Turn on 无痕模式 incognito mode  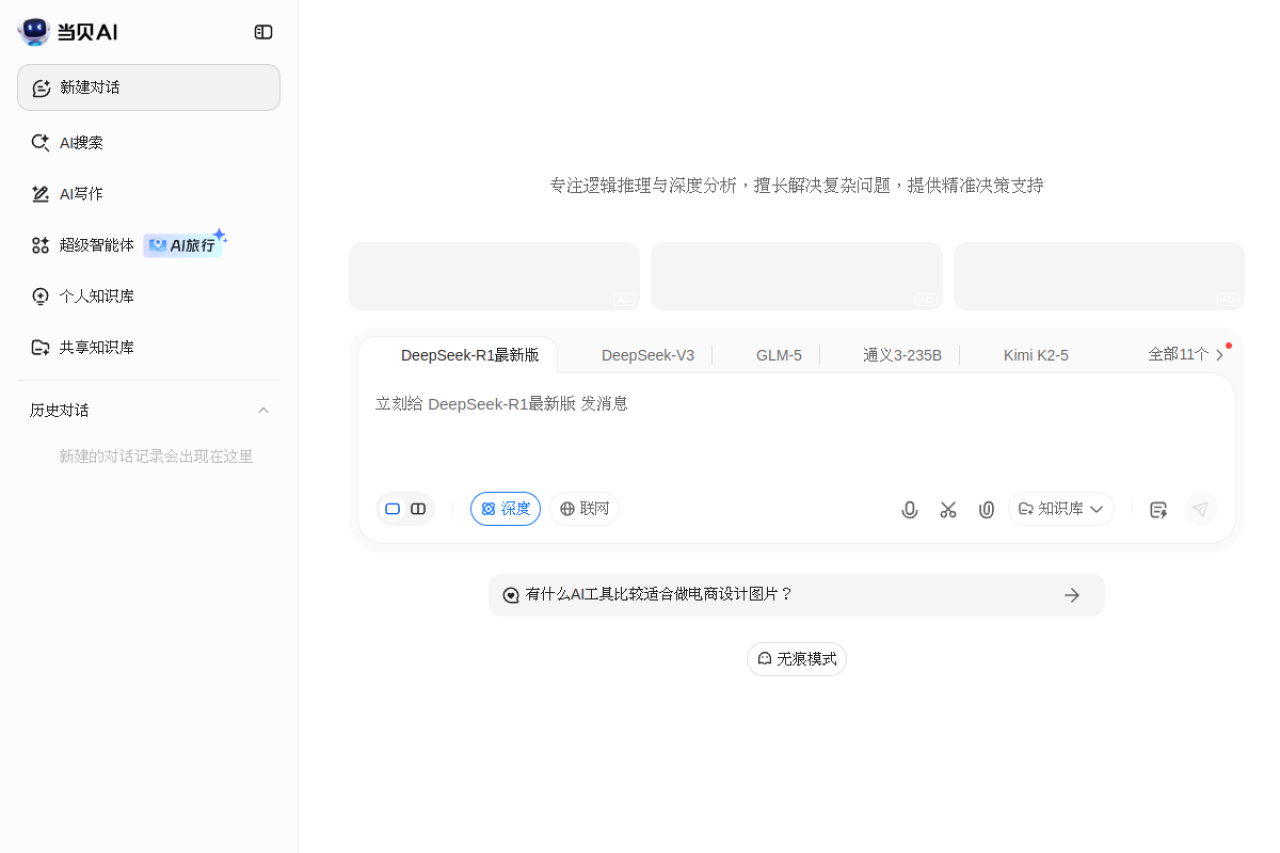click(x=796, y=659)
